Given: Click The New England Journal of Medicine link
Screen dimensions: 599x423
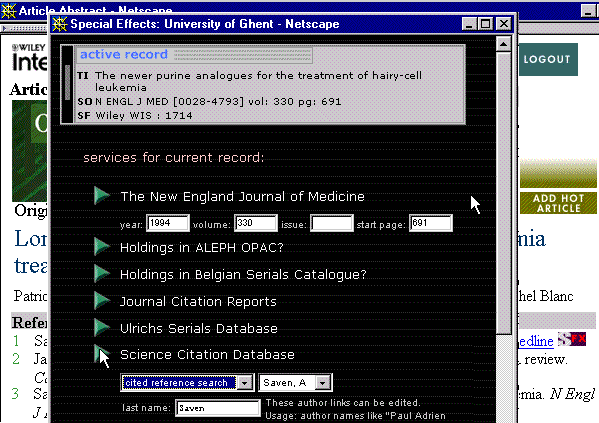Looking at the screenshot, I should coord(243,196).
